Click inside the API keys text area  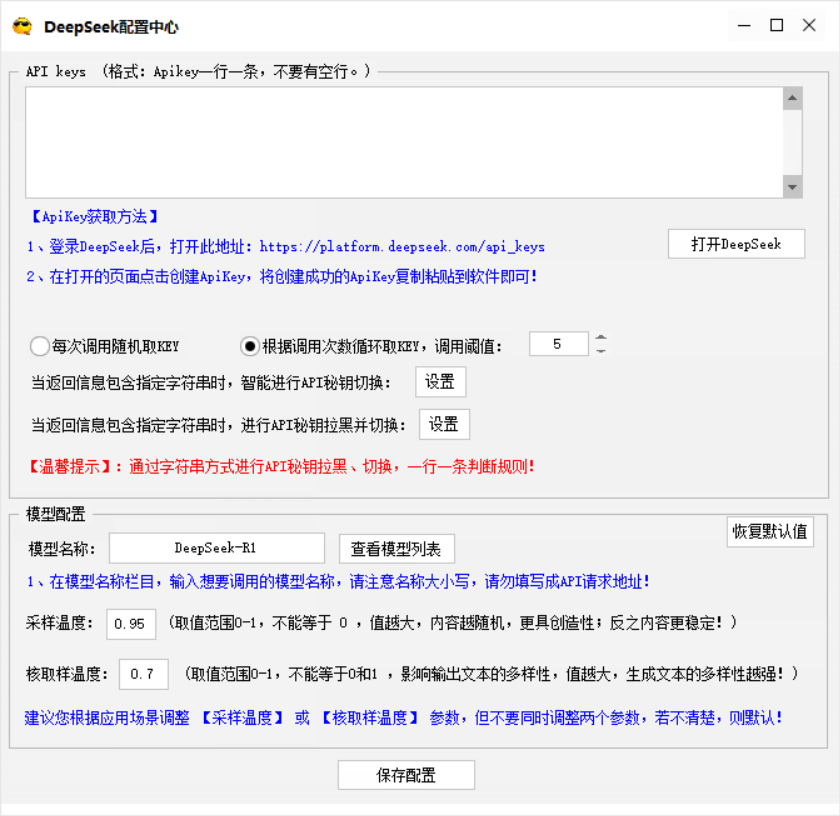404,143
